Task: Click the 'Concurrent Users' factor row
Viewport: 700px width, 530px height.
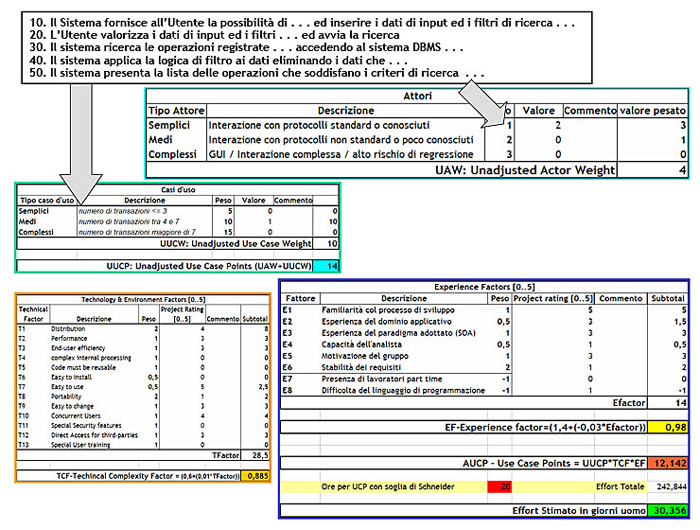Action: pyautogui.click(x=143, y=416)
